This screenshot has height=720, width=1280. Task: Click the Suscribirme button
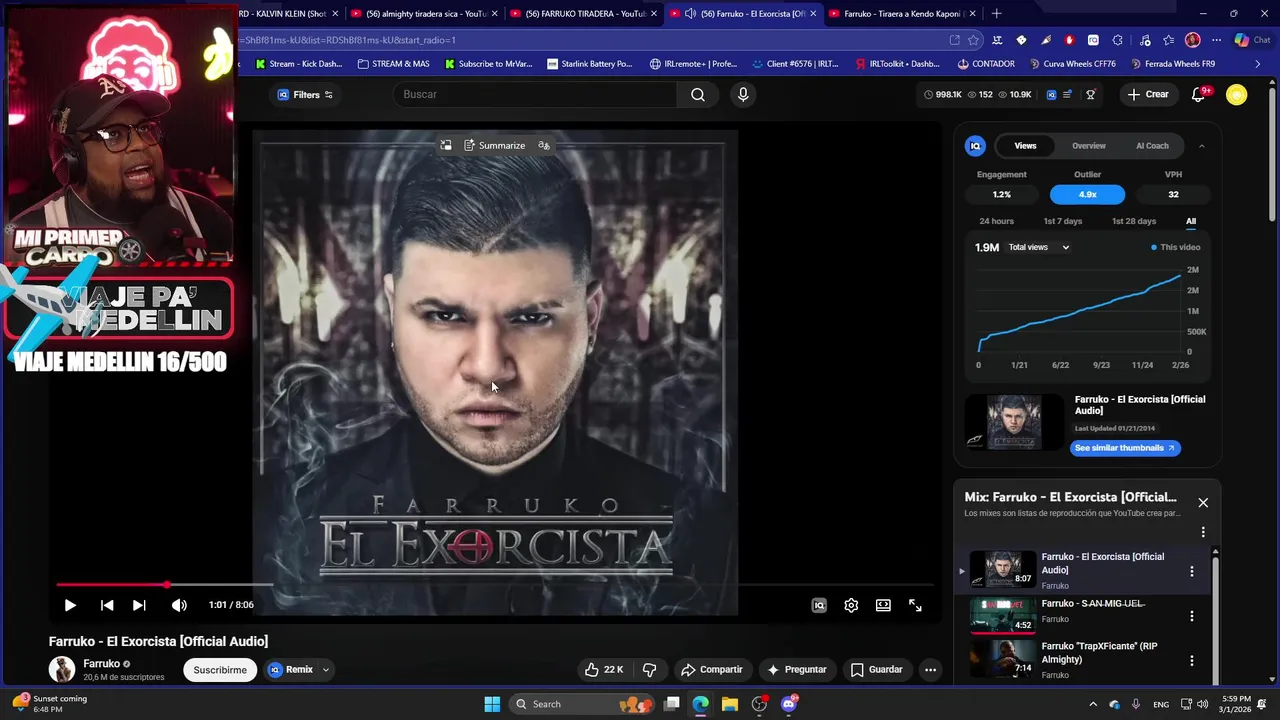tap(220, 670)
